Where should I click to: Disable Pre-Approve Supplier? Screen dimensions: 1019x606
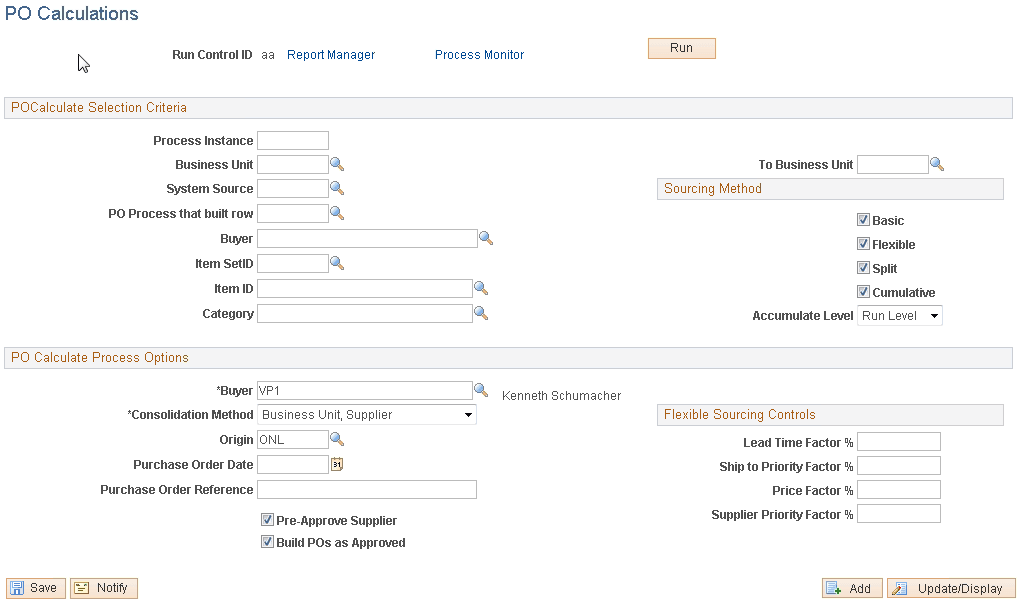point(267,520)
